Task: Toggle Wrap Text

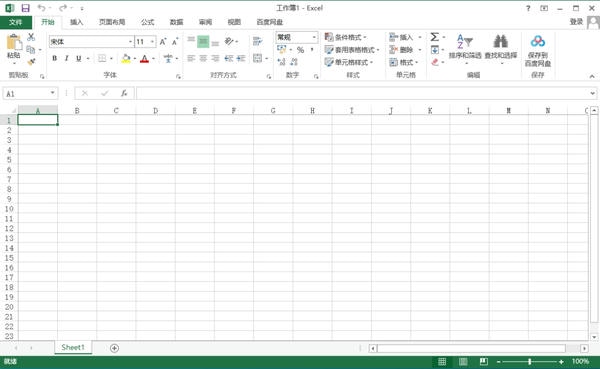Action: pyautogui.click(x=258, y=41)
